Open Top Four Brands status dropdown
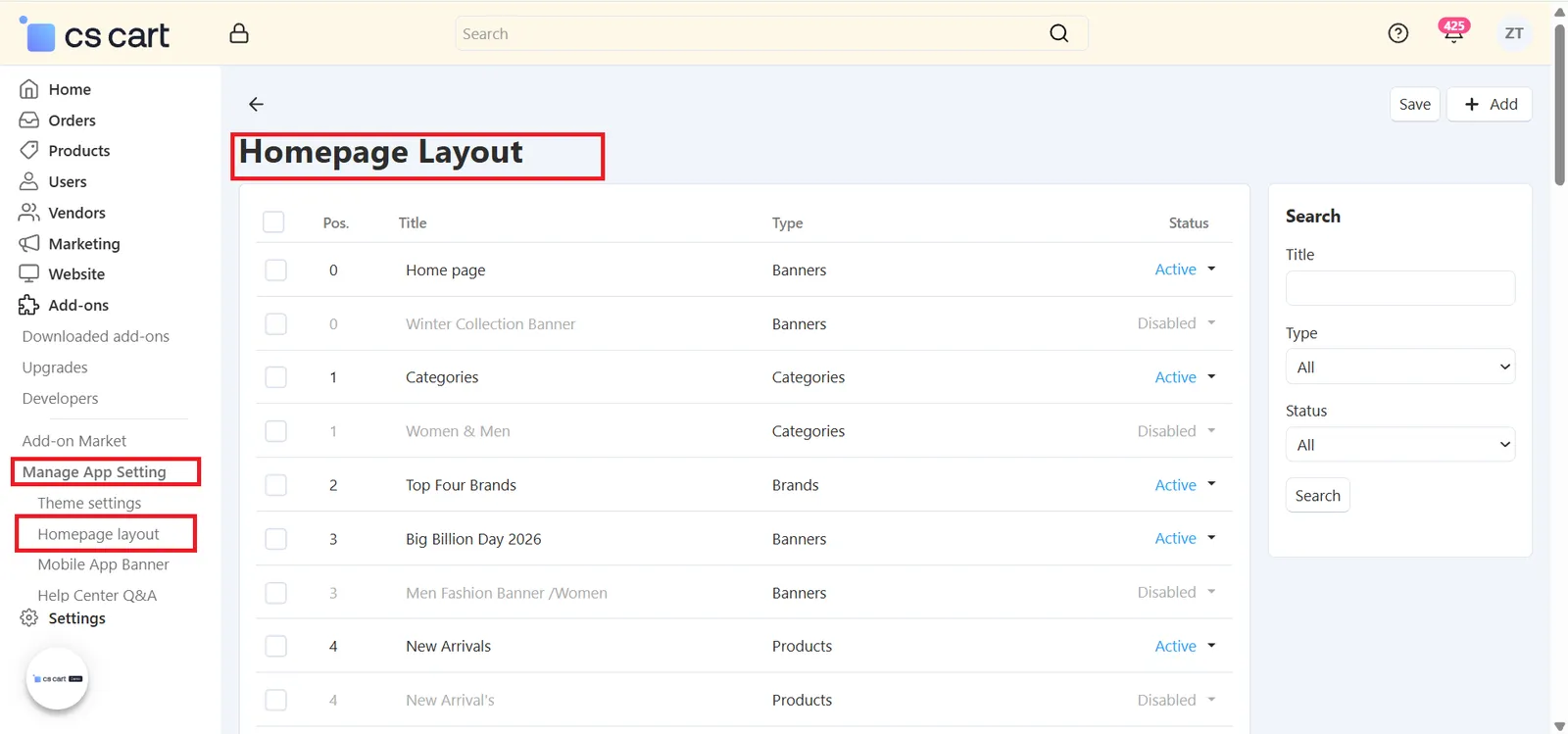The height and width of the screenshot is (734, 1568). click(1185, 485)
